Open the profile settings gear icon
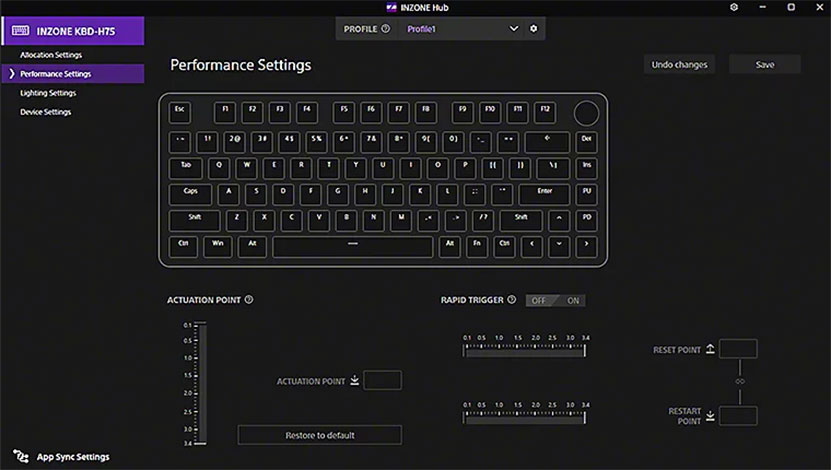This screenshot has width=831, height=470. [534, 29]
